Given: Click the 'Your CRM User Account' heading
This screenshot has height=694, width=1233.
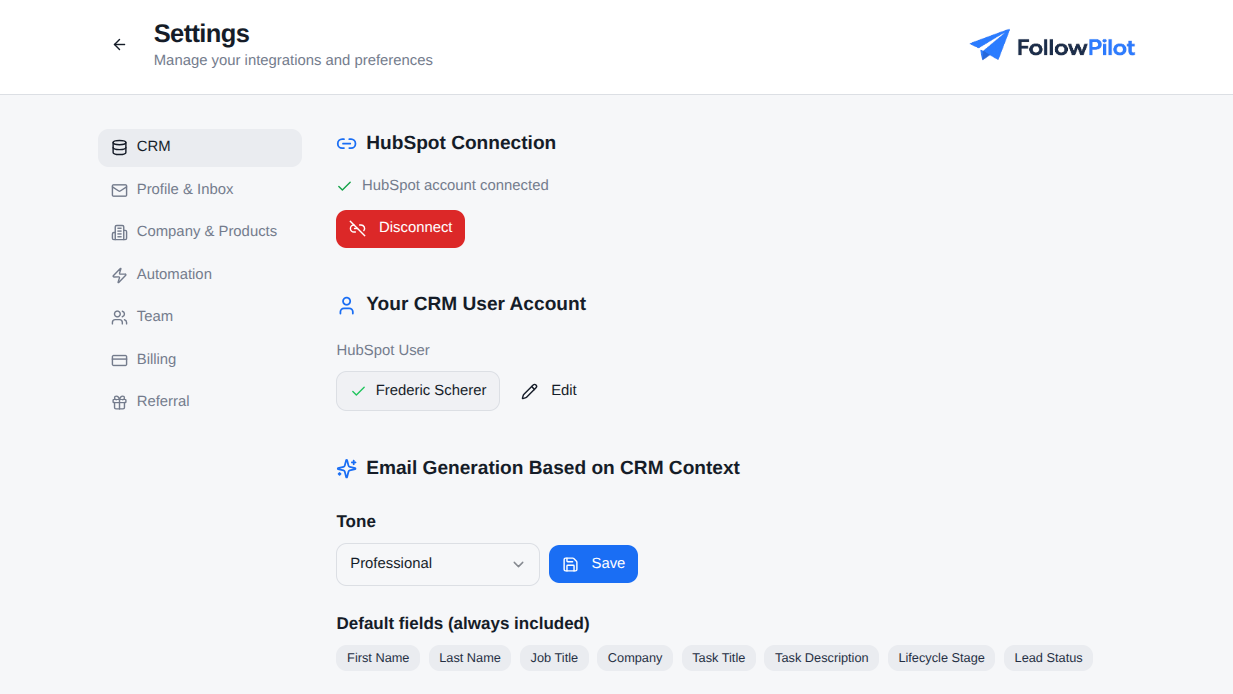Looking at the screenshot, I should coord(476,304).
